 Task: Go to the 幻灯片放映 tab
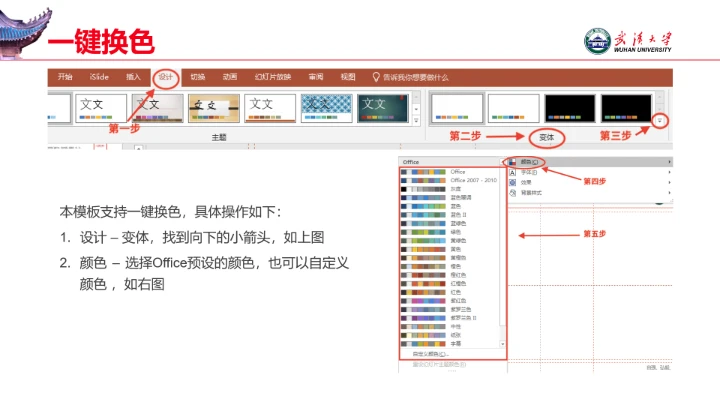tap(273, 77)
